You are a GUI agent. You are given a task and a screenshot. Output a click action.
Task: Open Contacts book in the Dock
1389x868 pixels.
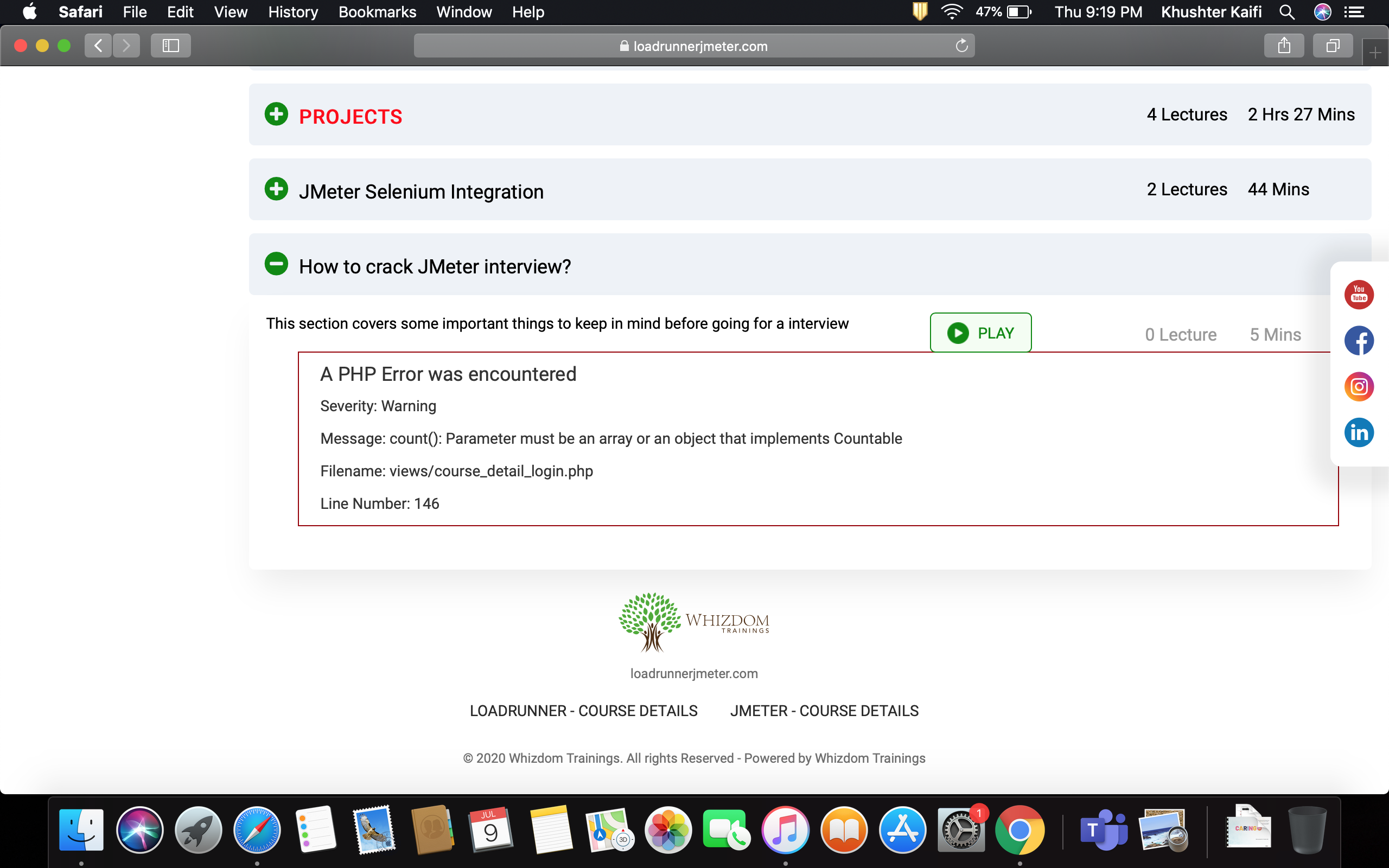click(x=433, y=830)
